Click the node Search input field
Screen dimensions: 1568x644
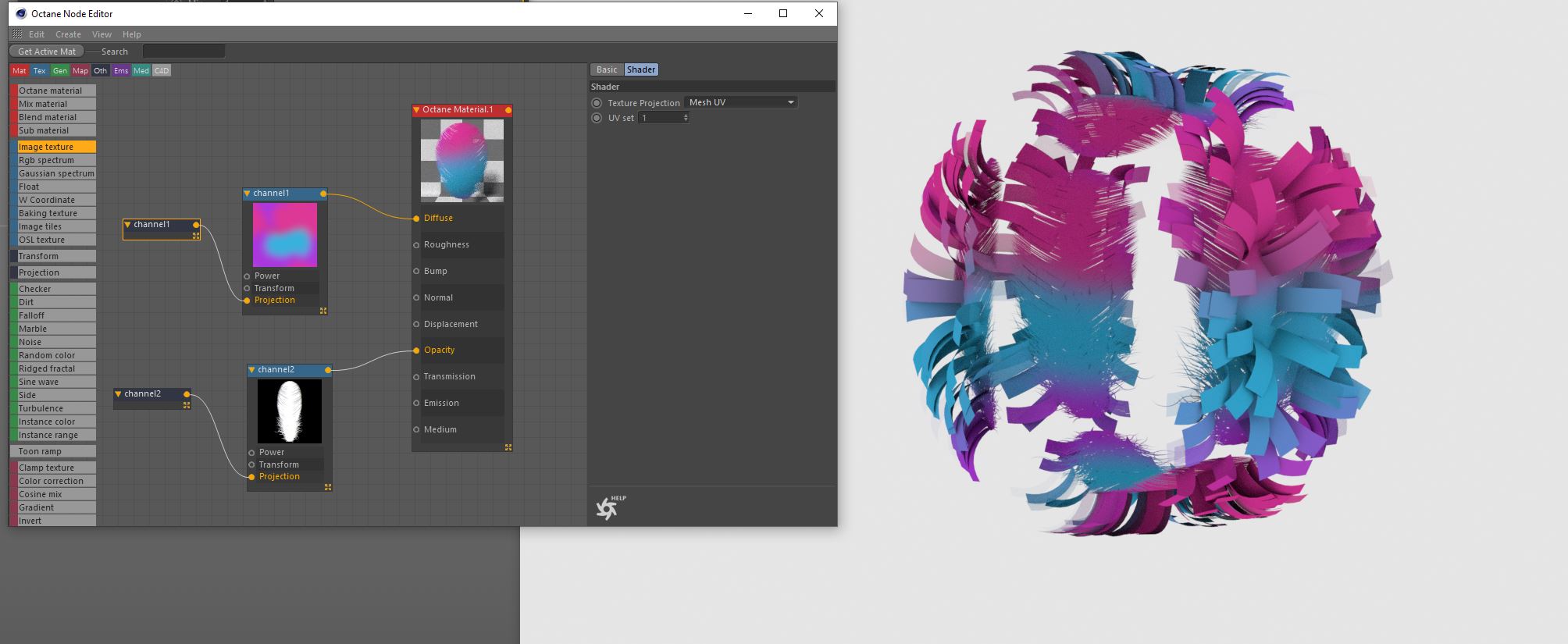click(184, 52)
